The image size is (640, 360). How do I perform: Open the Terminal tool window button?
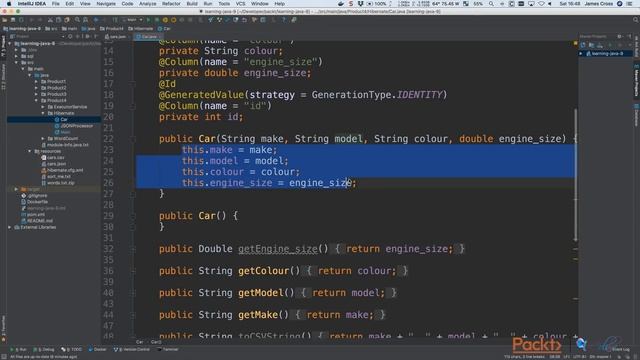tap(168, 349)
